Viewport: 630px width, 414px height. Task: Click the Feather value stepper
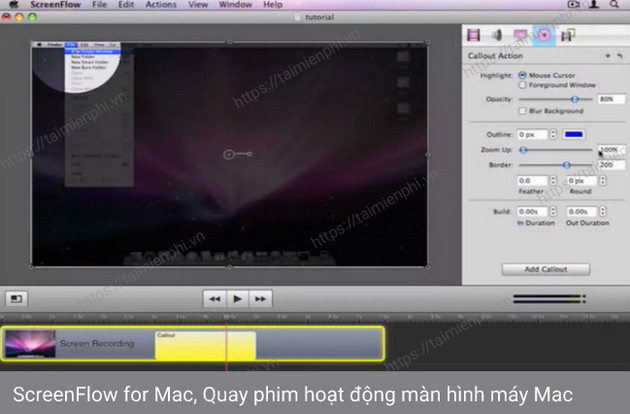coord(553,180)
